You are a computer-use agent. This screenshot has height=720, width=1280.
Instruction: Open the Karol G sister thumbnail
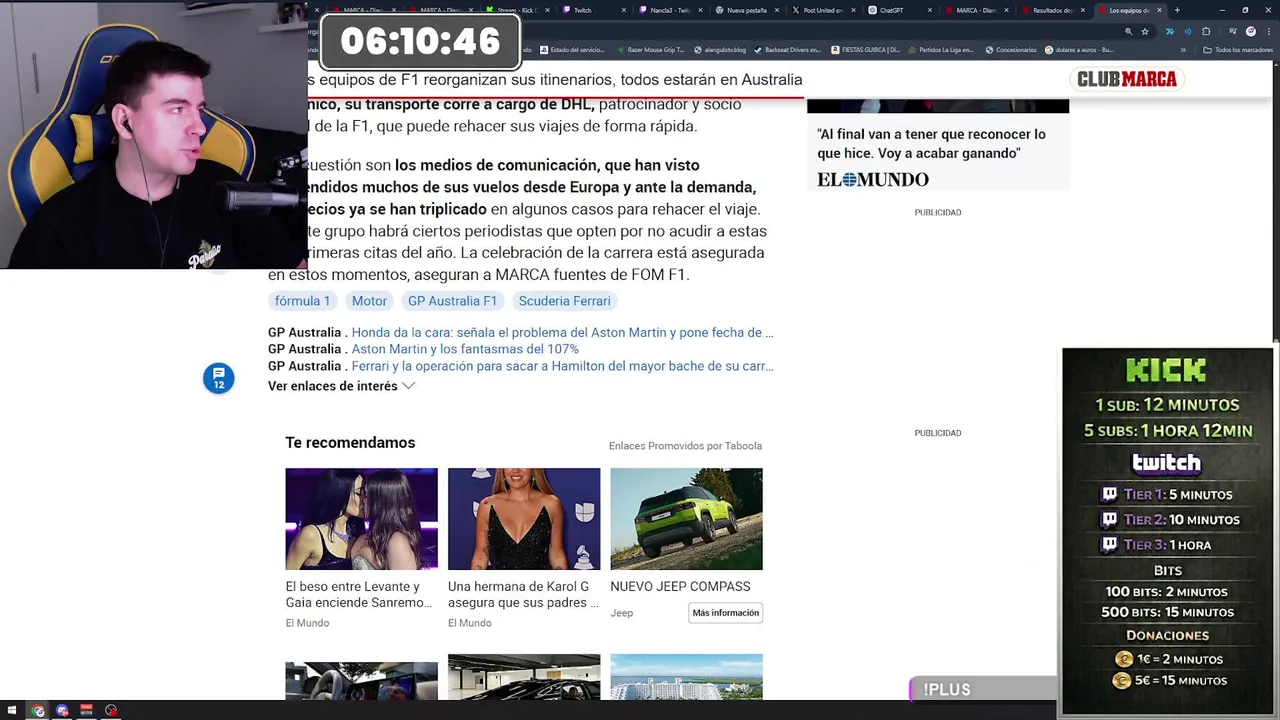524,519
